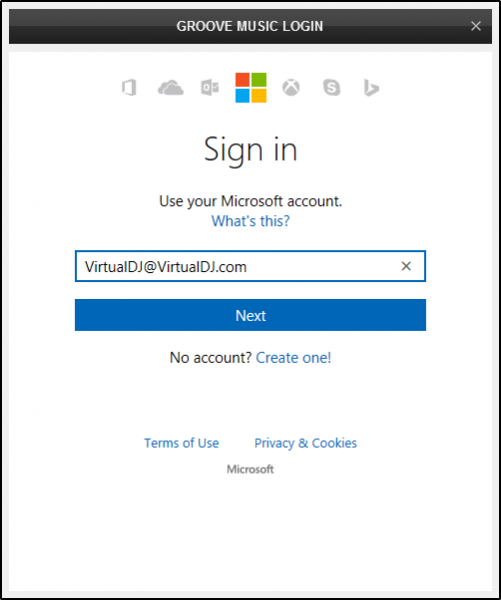The height and width of the screenshot is (600, 501).
Task: Click the Microsoft footer text
Action: (250, 469)
